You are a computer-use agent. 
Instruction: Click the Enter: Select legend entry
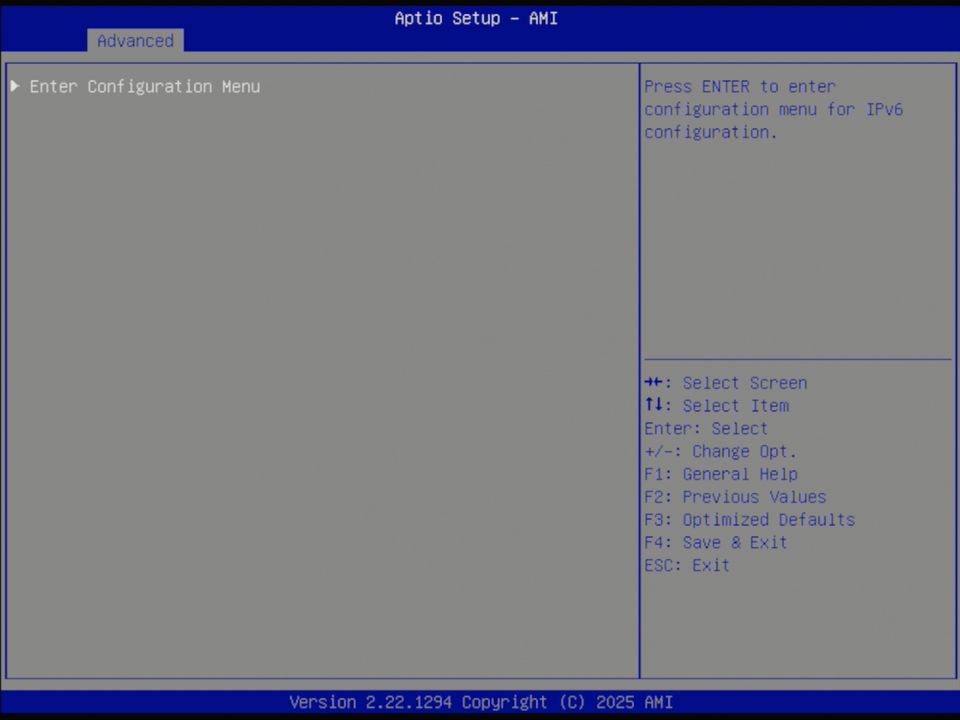705,428
